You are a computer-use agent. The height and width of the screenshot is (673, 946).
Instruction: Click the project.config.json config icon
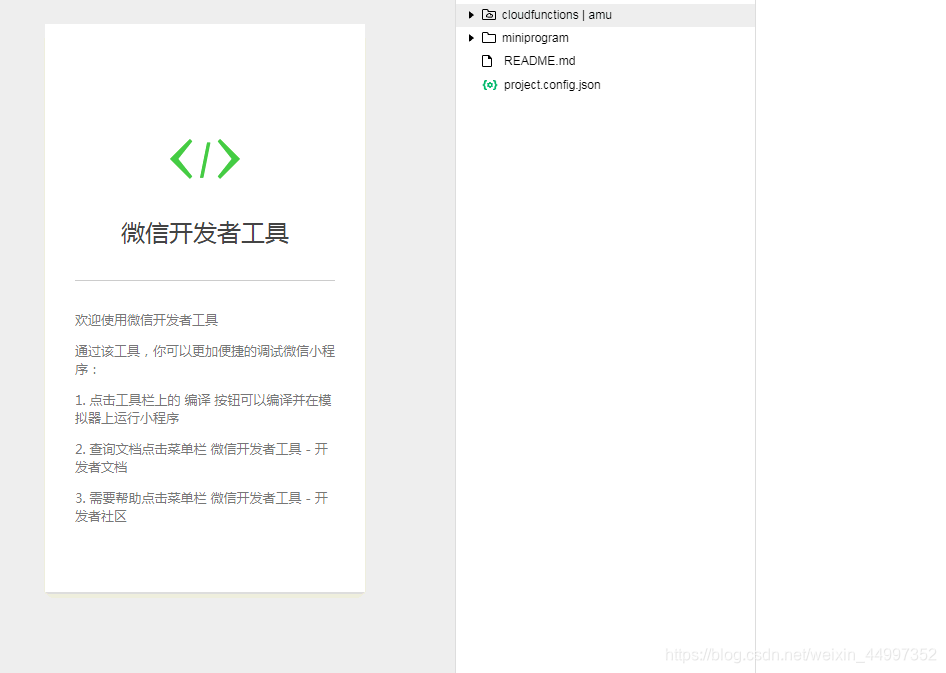pos(489,85)
